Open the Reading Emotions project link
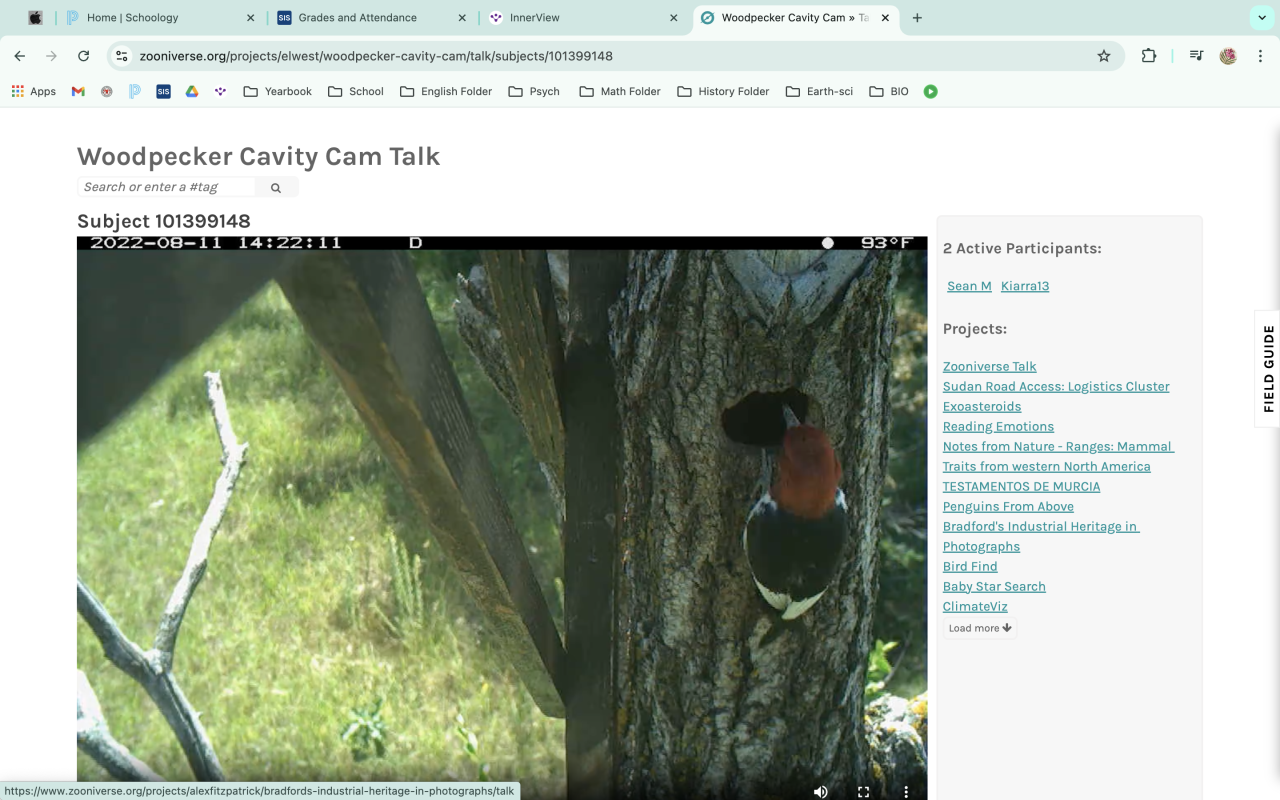The width and height of the screenshot is (1280, 800). coord(998,426)
